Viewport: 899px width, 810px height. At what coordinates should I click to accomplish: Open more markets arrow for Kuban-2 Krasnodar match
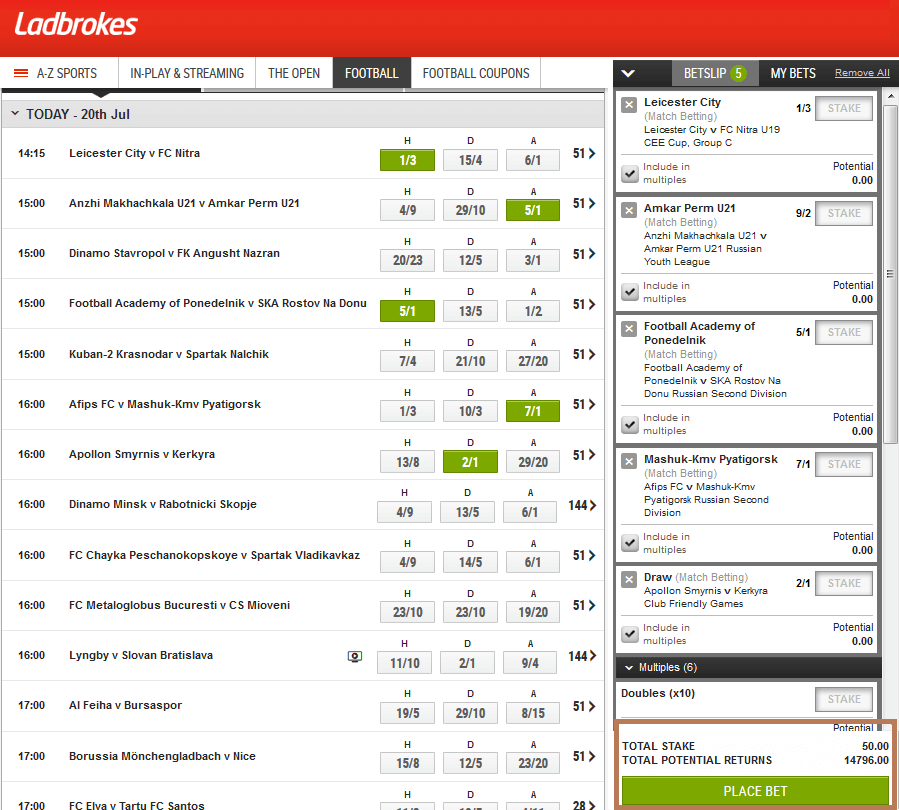[x=592, y=355]
